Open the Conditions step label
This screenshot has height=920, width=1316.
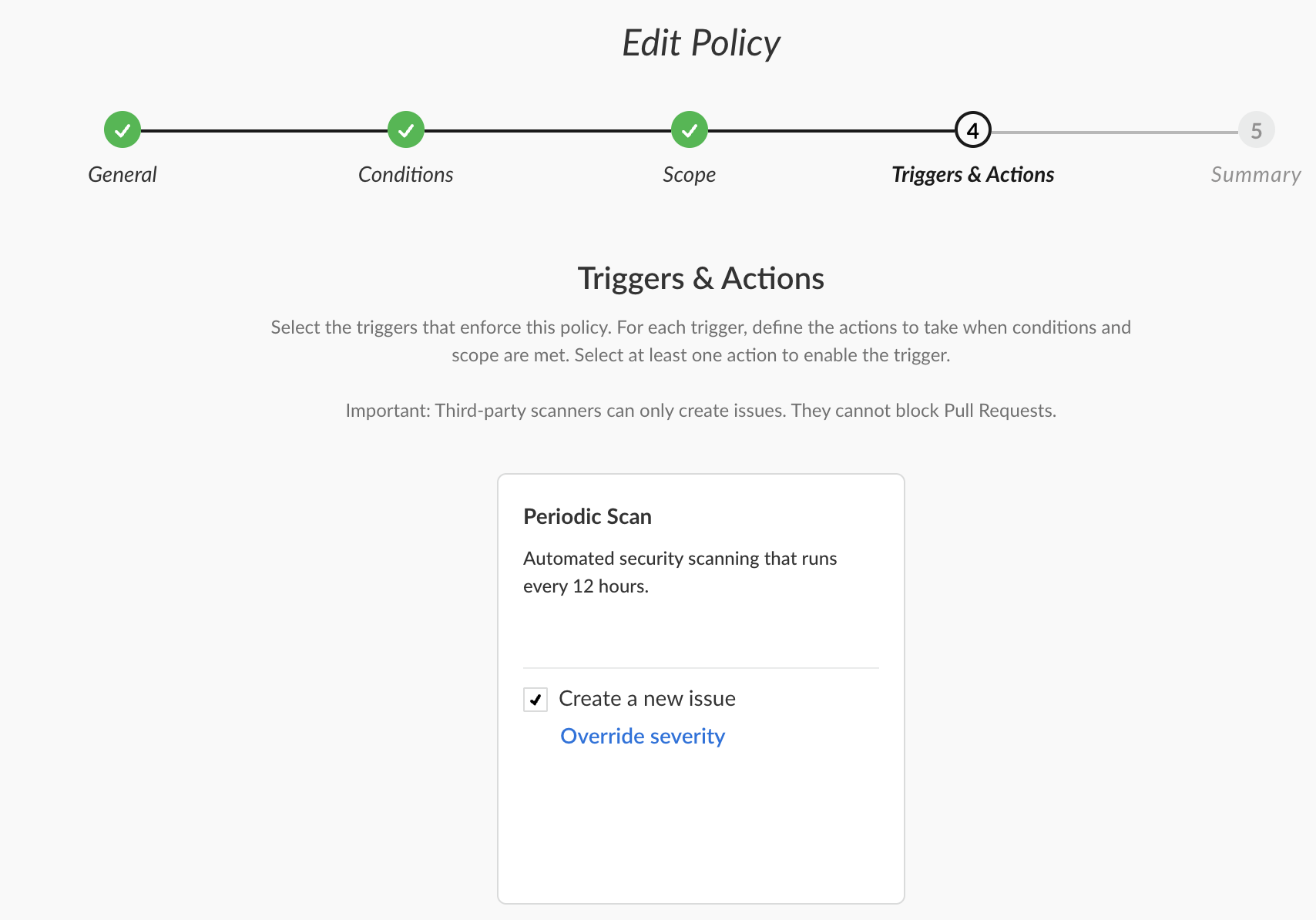406,175
